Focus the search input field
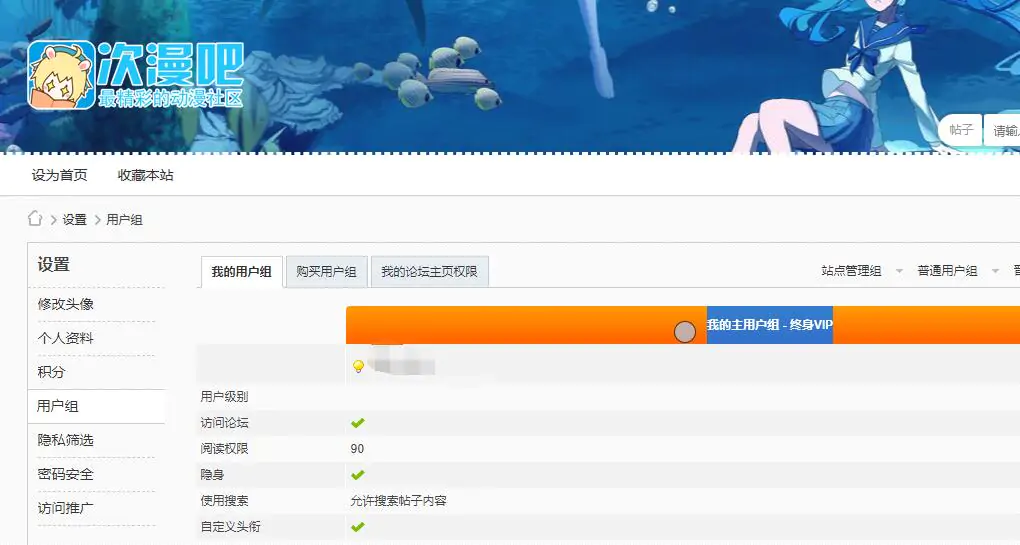The width and height of the screenshot is (1020, 545). coord(1002,131)
